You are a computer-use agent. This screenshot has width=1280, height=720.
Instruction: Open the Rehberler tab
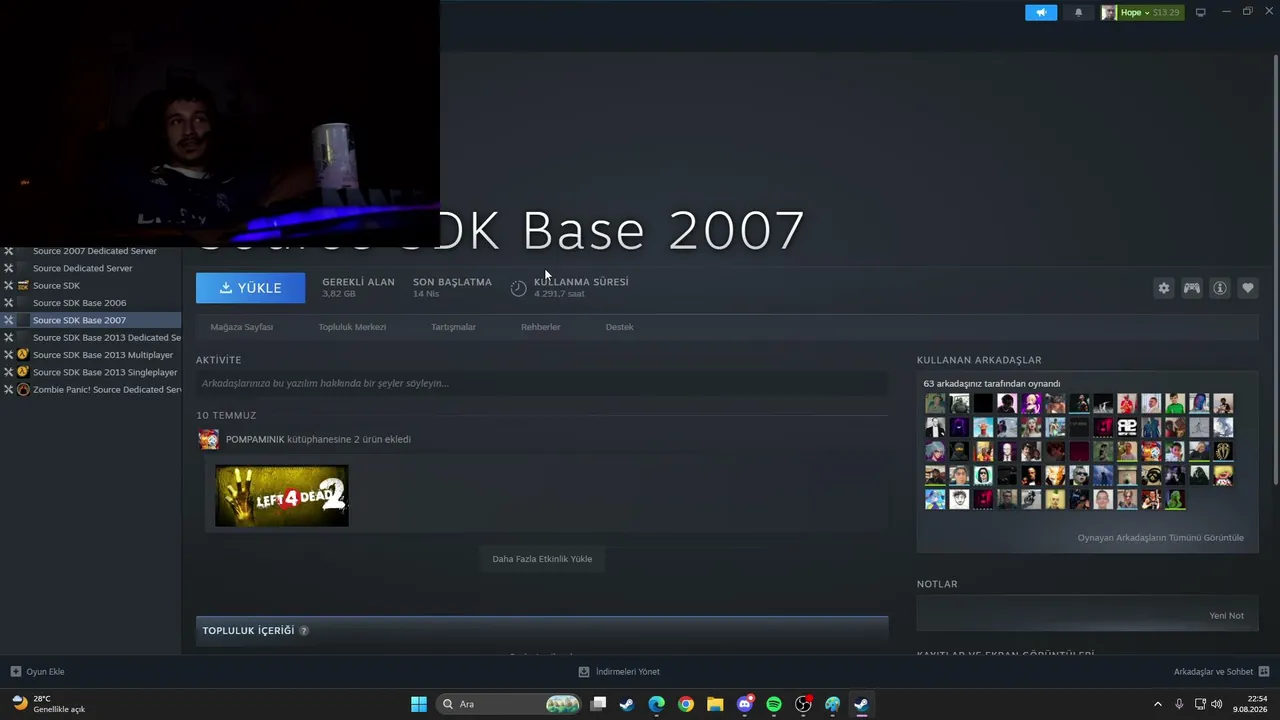click(x=540, y=327)
